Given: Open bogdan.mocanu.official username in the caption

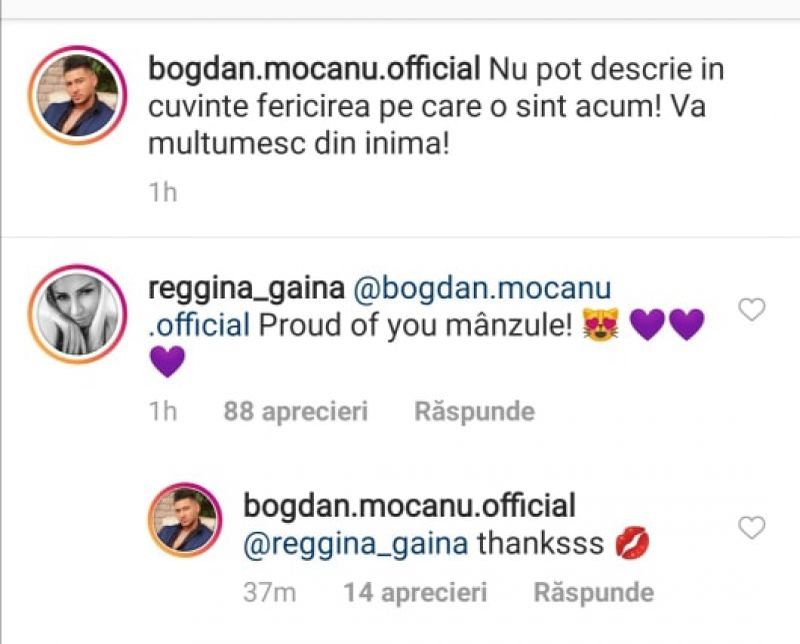Looking at the screenshot, I should click(x=312, y=71).
